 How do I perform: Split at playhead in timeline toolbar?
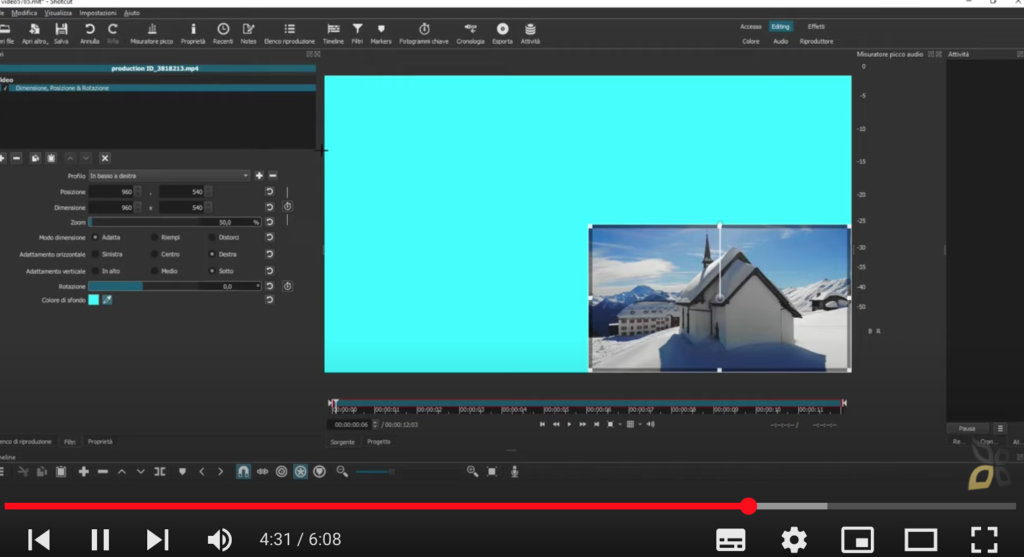[x=160, y=471]
